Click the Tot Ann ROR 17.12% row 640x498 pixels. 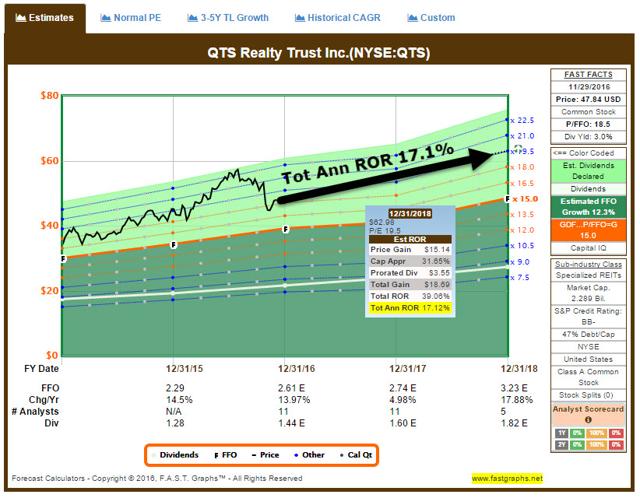click(x=410, y=308)
